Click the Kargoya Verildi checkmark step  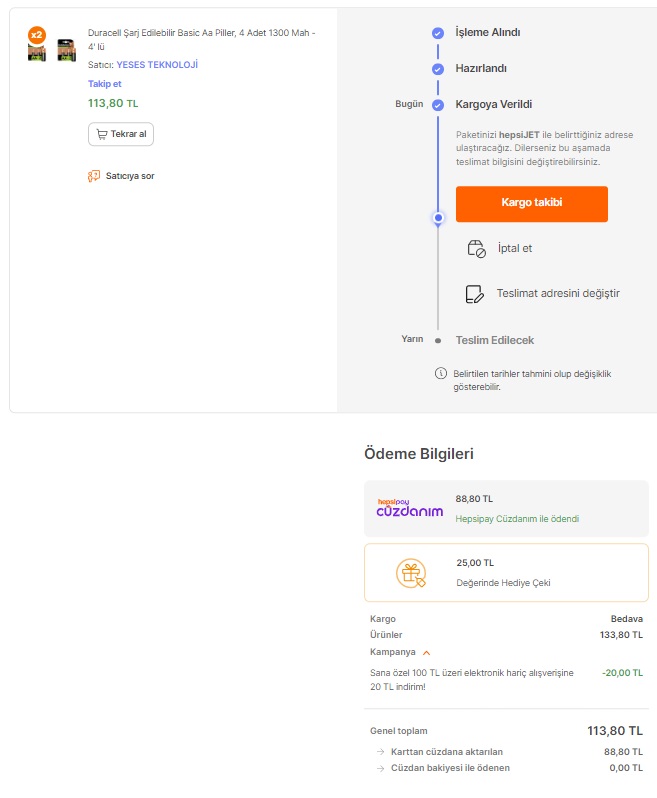click(438, 105)
